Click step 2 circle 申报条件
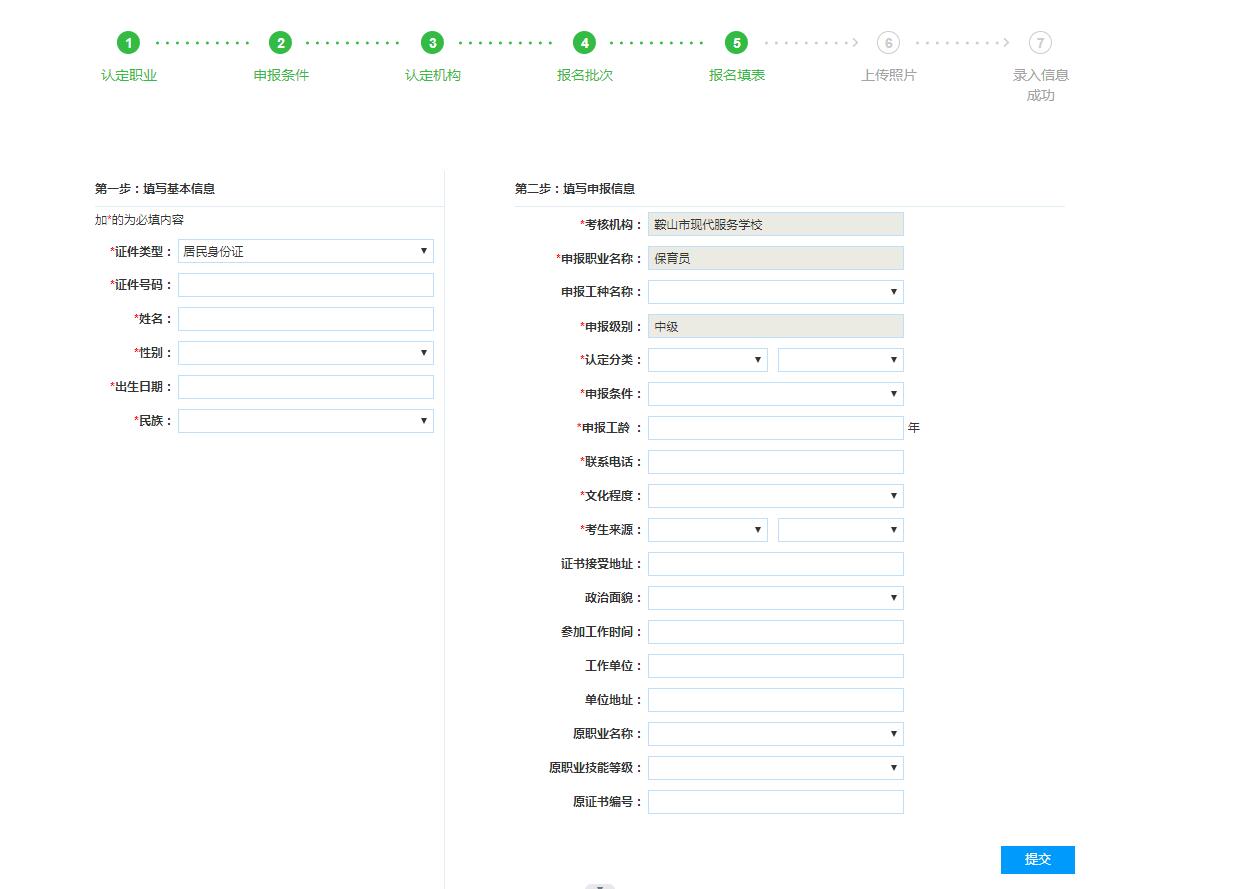The width and height of the screenshot is (1255, 889). [x=281, y=43]
